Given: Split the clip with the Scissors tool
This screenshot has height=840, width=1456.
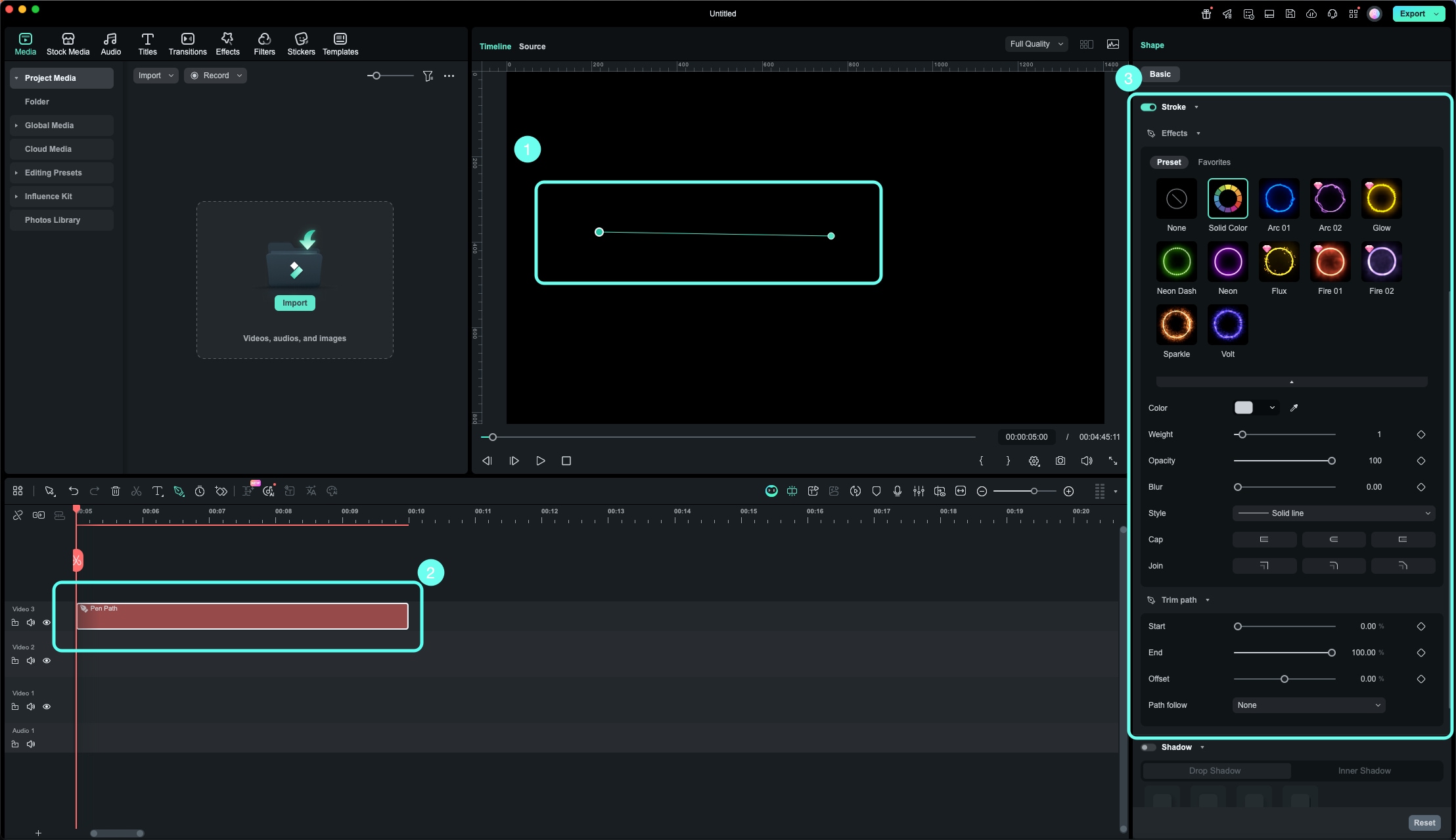Looking at the screenshot, I should coord(136,491).
